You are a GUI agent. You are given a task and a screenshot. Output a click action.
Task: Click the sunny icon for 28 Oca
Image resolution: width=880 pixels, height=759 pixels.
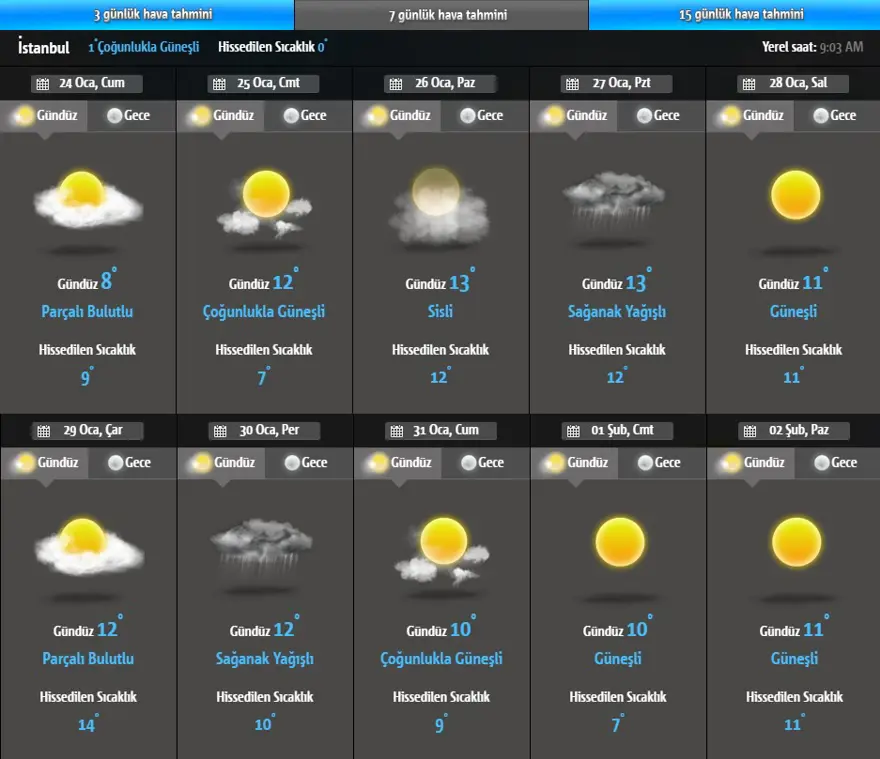tap(795, 195)
